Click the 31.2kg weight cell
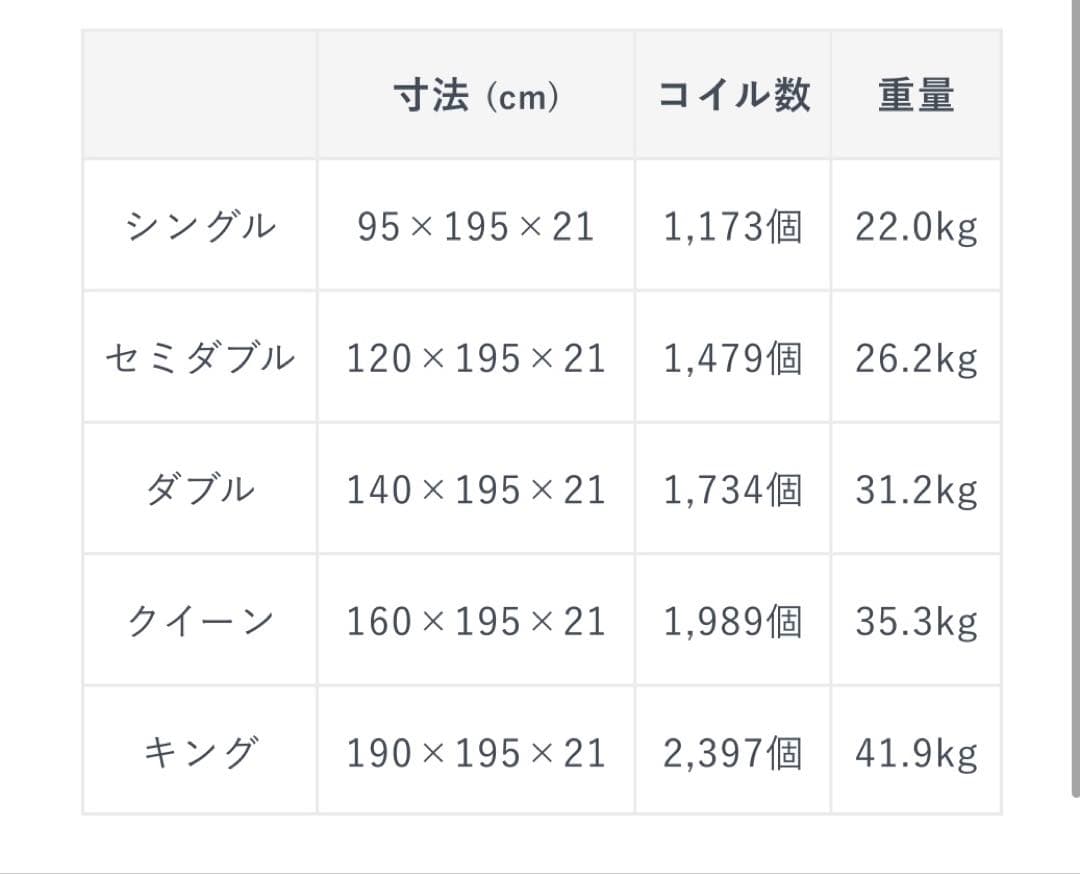The width and height of the screenshot is (1080, 874). [x=916, y=490]
